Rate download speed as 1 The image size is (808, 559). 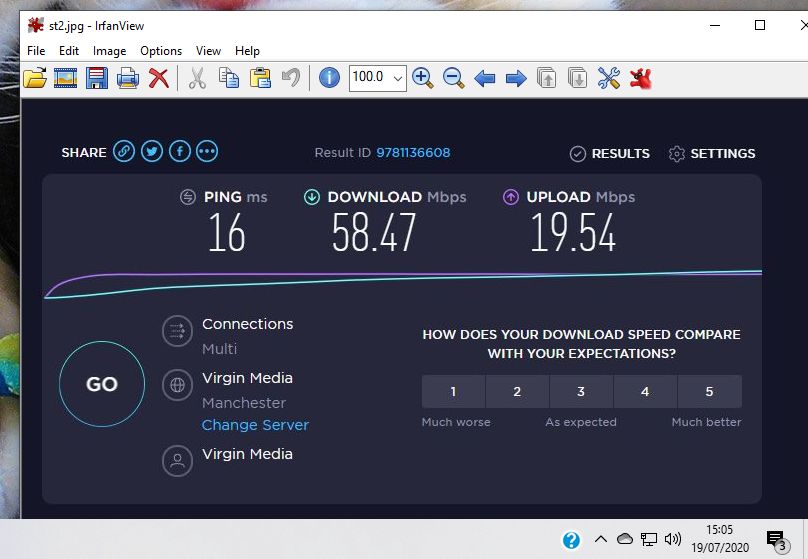[453, 392]
